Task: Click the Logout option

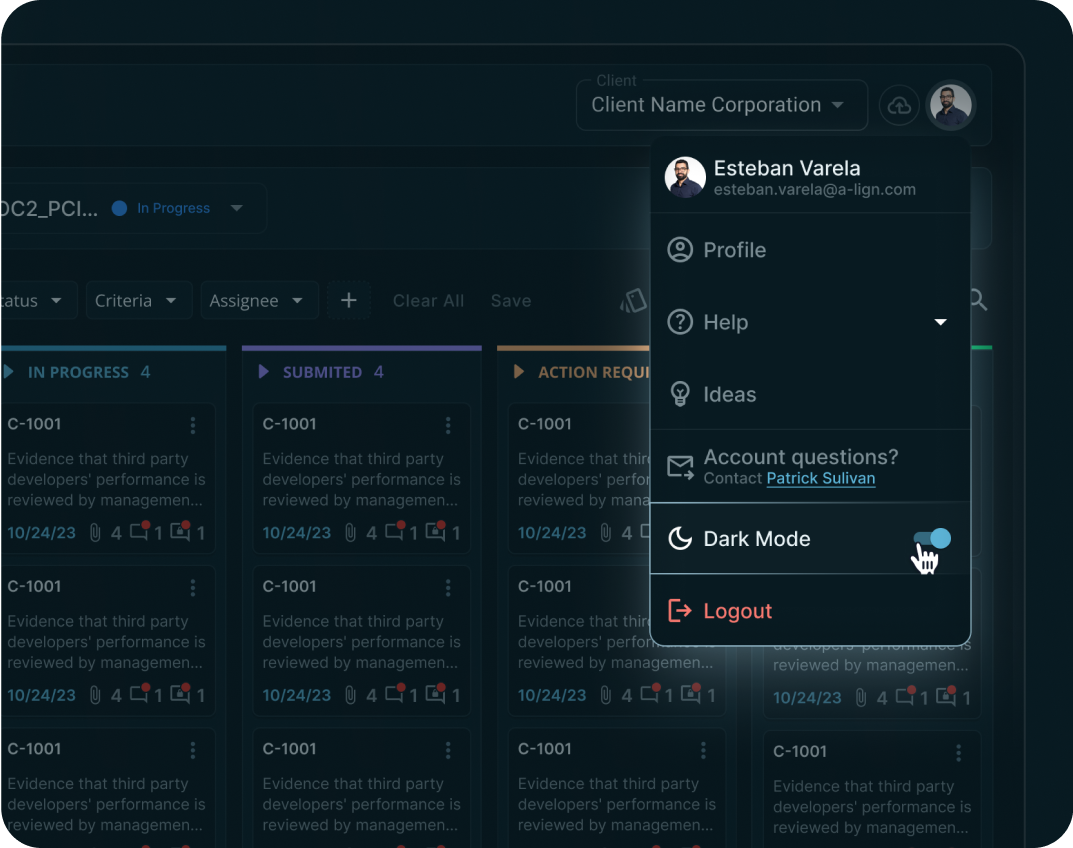Action: [x=810, y=611]
